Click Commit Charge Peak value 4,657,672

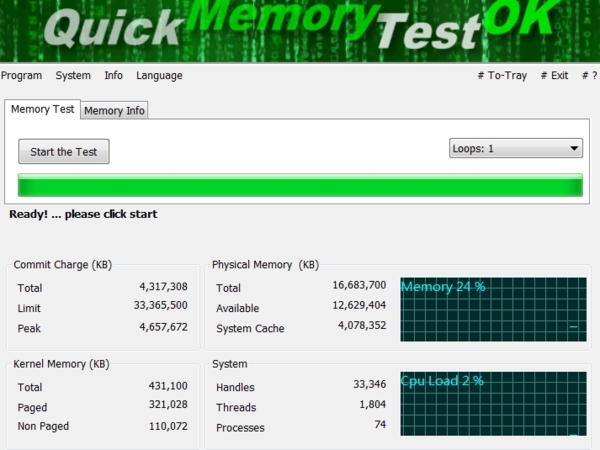pyautogui.click(x=163, y=327)
